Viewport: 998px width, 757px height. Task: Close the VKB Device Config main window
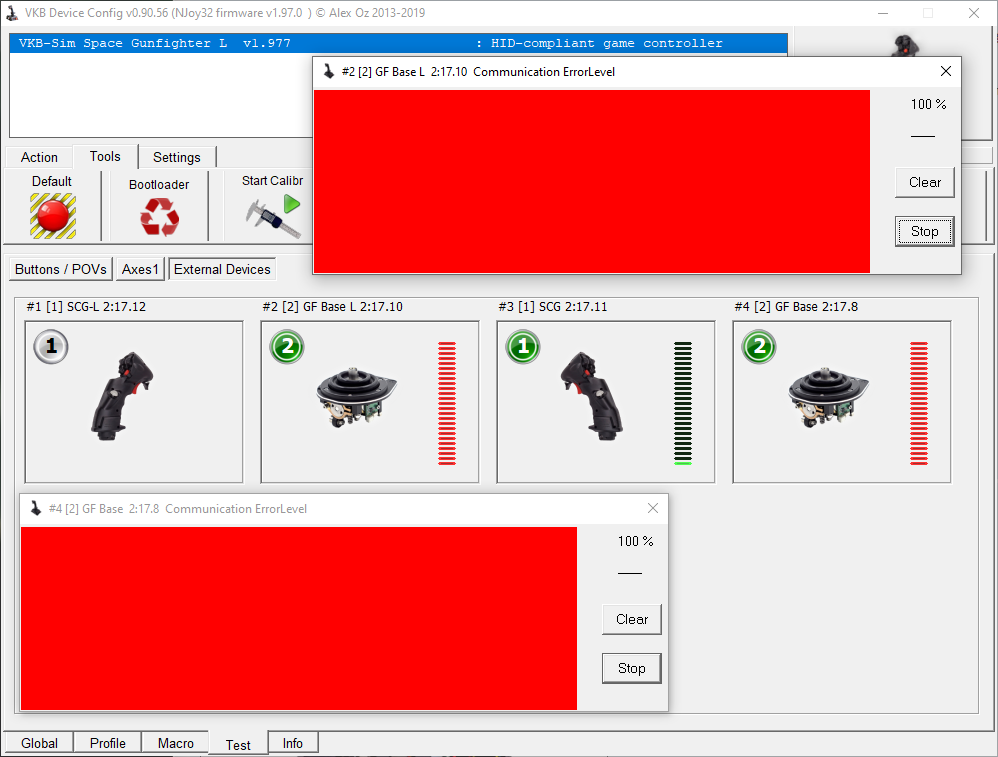coord(974,13)
